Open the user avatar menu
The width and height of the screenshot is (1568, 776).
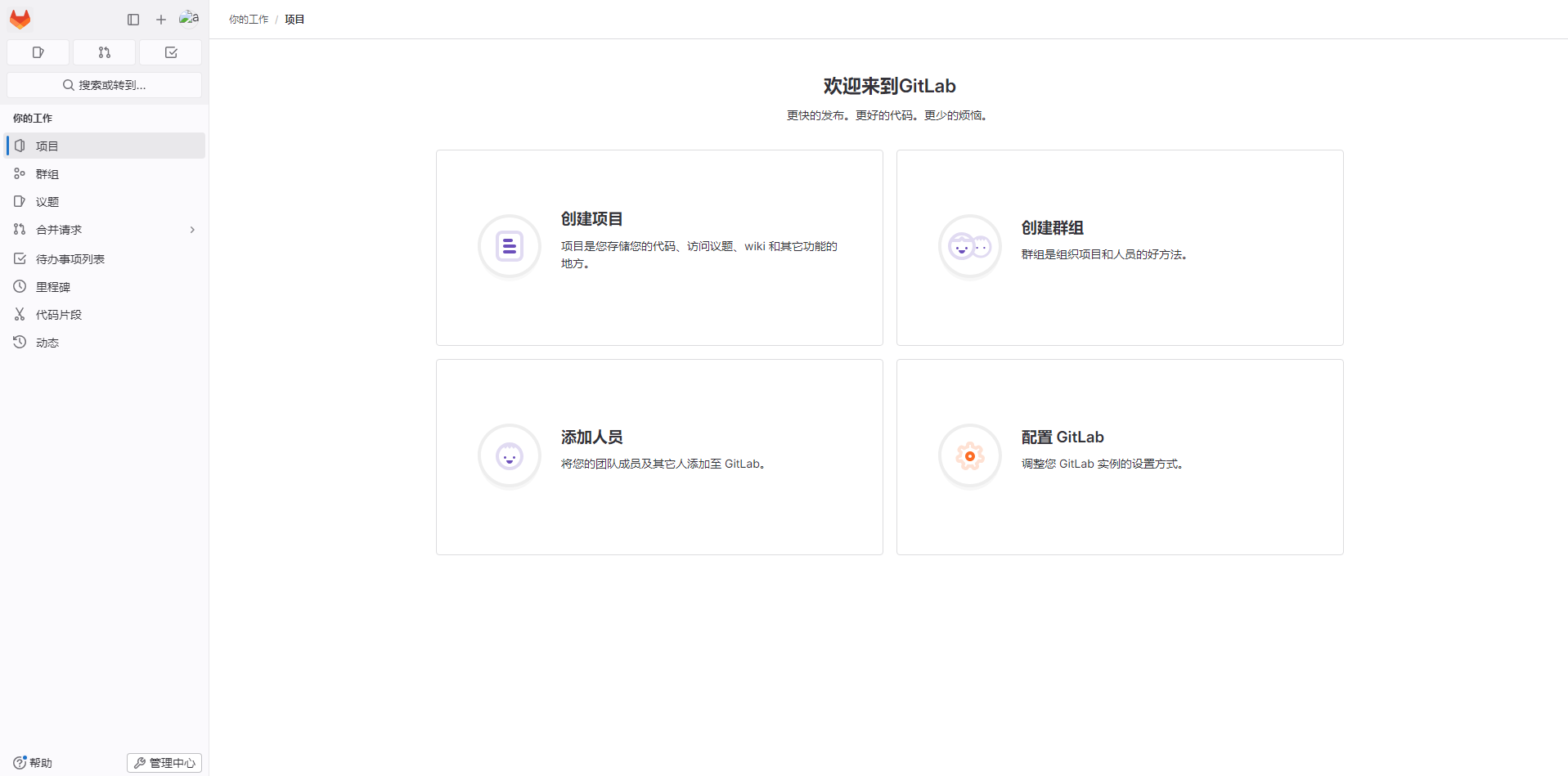pyautogui.click(x=189, y=18)
